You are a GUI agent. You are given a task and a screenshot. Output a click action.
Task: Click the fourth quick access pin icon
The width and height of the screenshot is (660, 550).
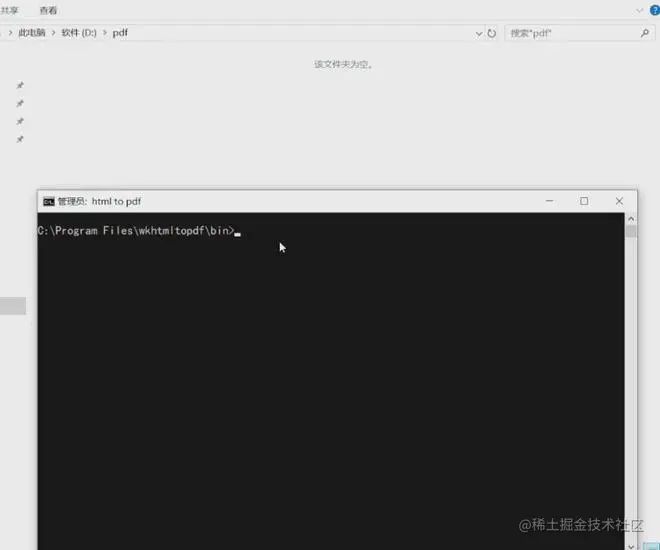coord(20,139)
